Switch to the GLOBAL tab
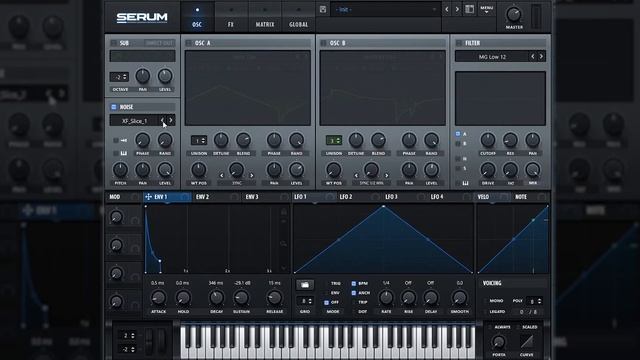Image resolution: width=640 pixels, height=360 pixels. coord(299,17)
